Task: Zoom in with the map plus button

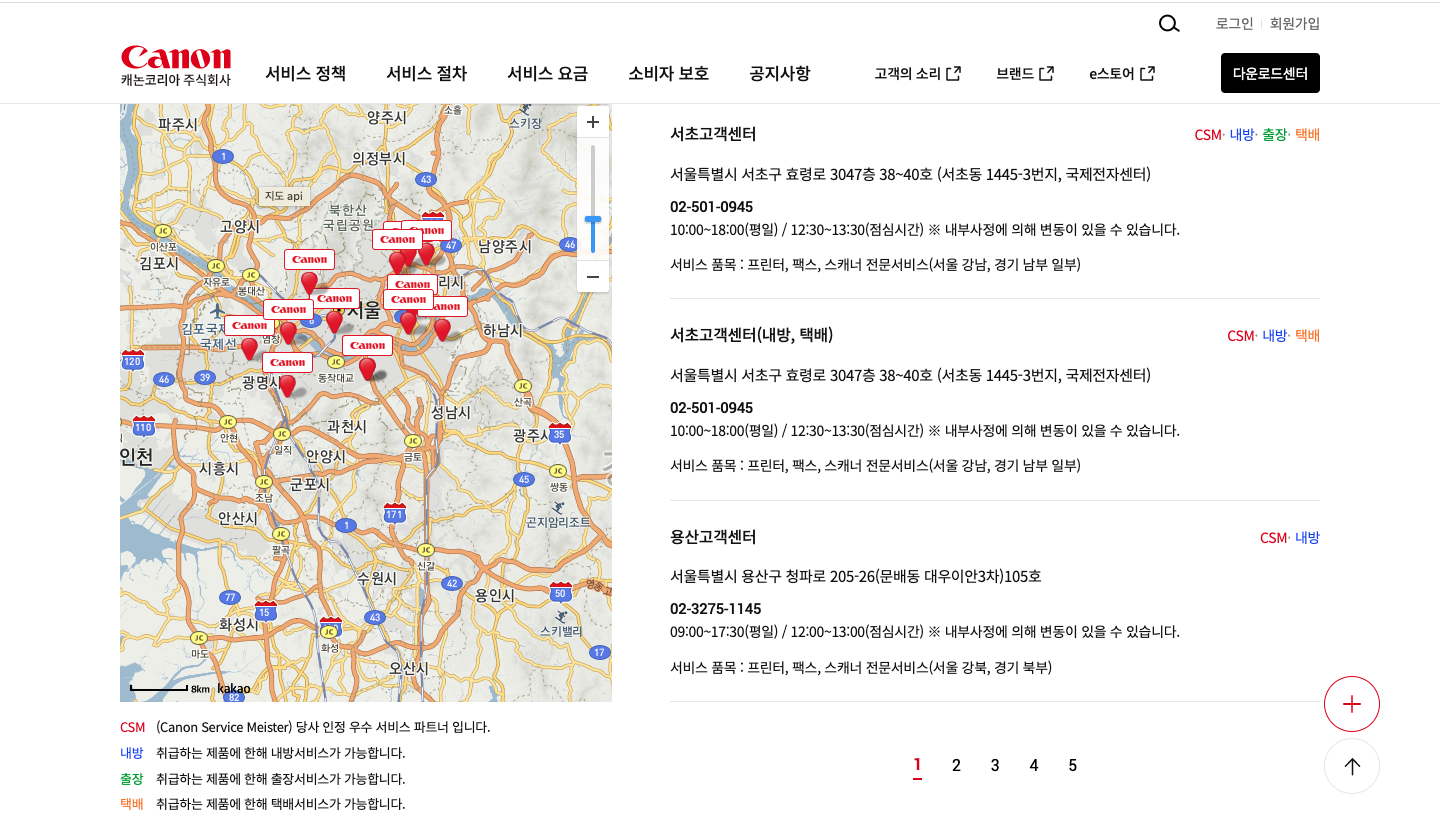Action: (x=592, y=121)
